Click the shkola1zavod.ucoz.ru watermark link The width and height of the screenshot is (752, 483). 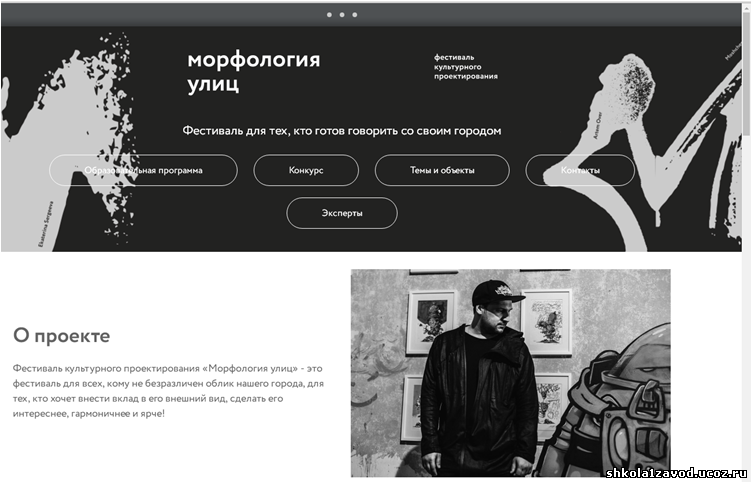pos(677,473)
